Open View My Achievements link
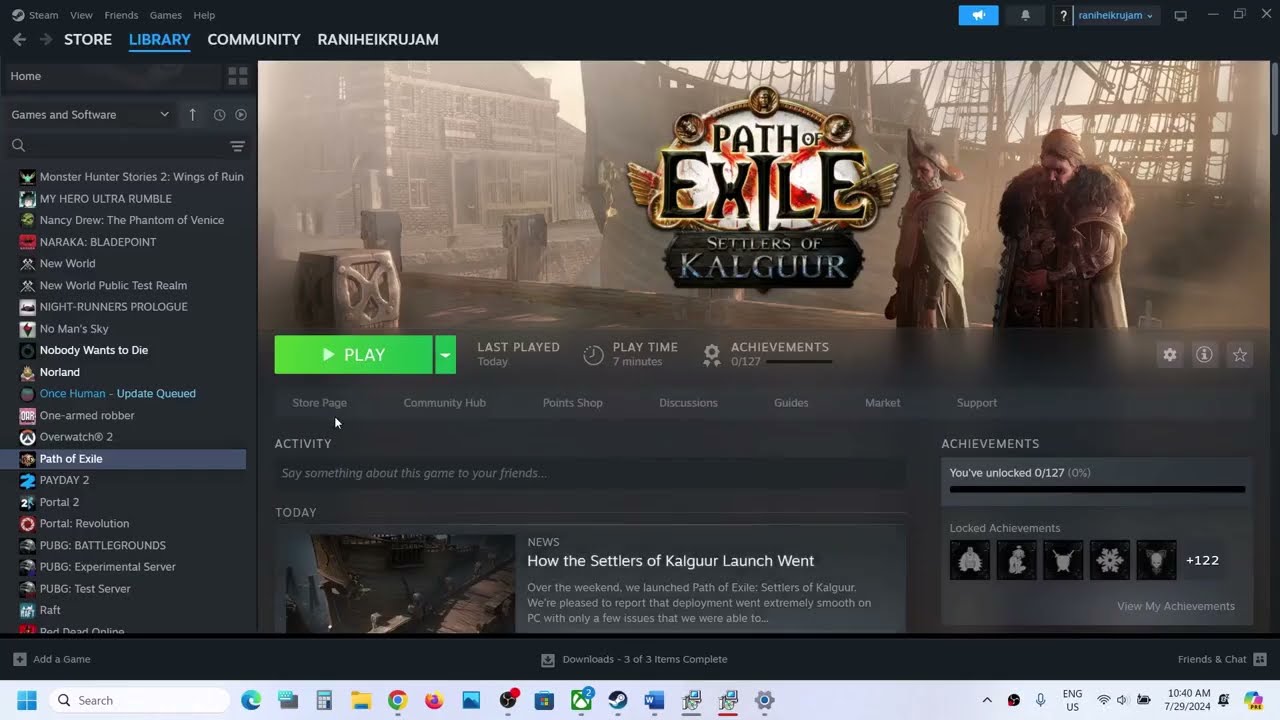Image resolution: width=1280 pixels, height=720 pixels. [1175, 606]
